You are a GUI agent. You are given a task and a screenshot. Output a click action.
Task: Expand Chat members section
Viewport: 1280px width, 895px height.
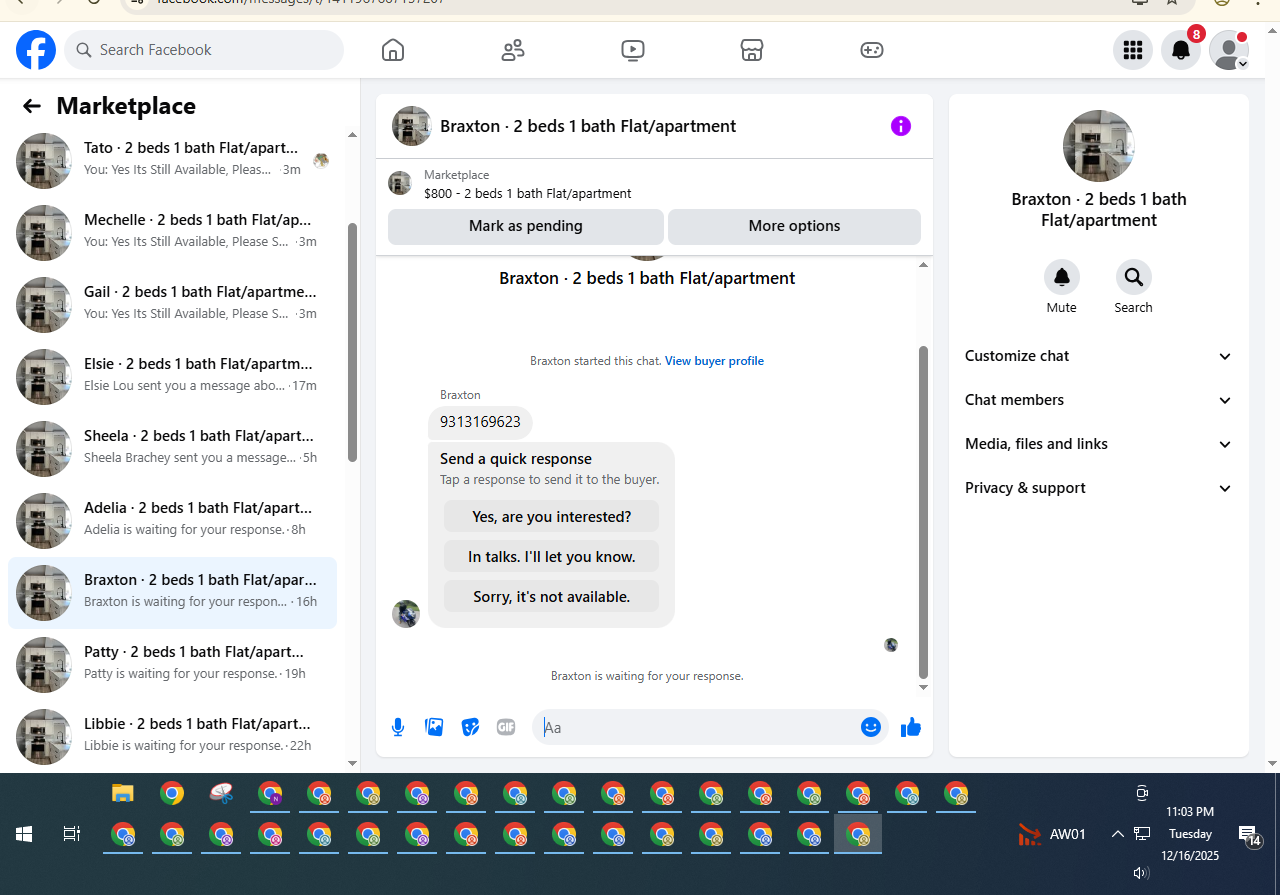1098,400
